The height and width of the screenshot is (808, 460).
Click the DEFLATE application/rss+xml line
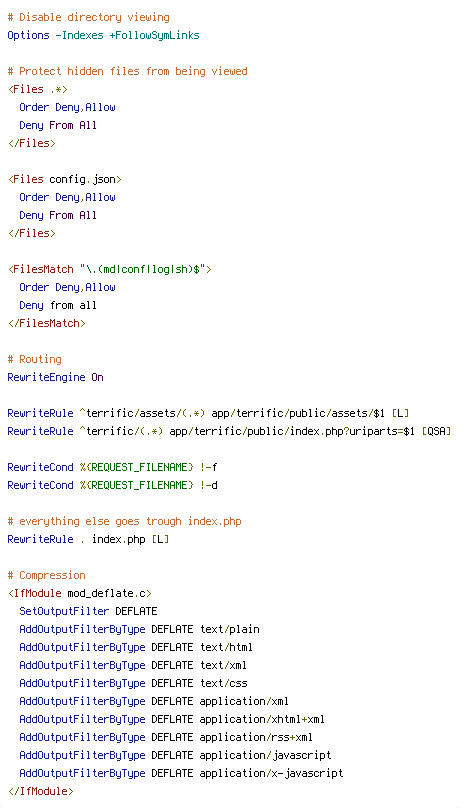pyautogui.click(x=166, y=737)
